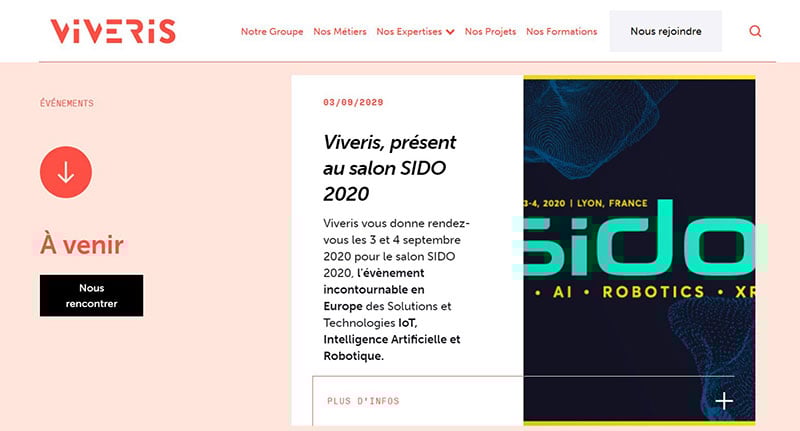The width and height of the screenshot is (800, 431).
Task: Open Notre Groupe menu item
Action: click(272, 31)
